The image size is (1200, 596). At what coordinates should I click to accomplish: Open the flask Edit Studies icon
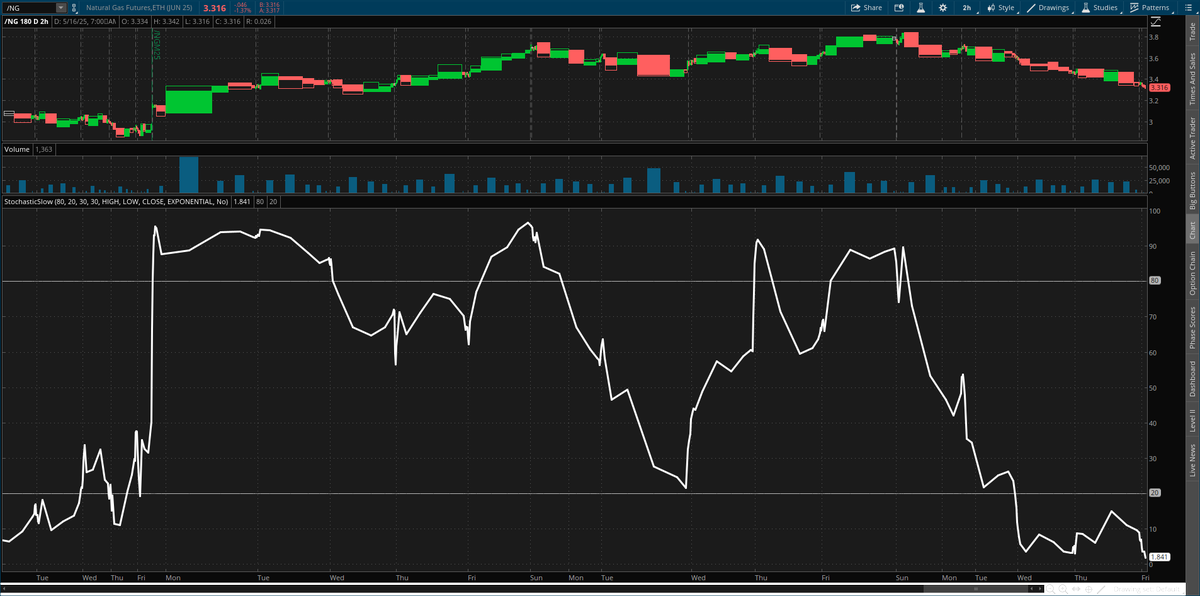tap(921, 7)
